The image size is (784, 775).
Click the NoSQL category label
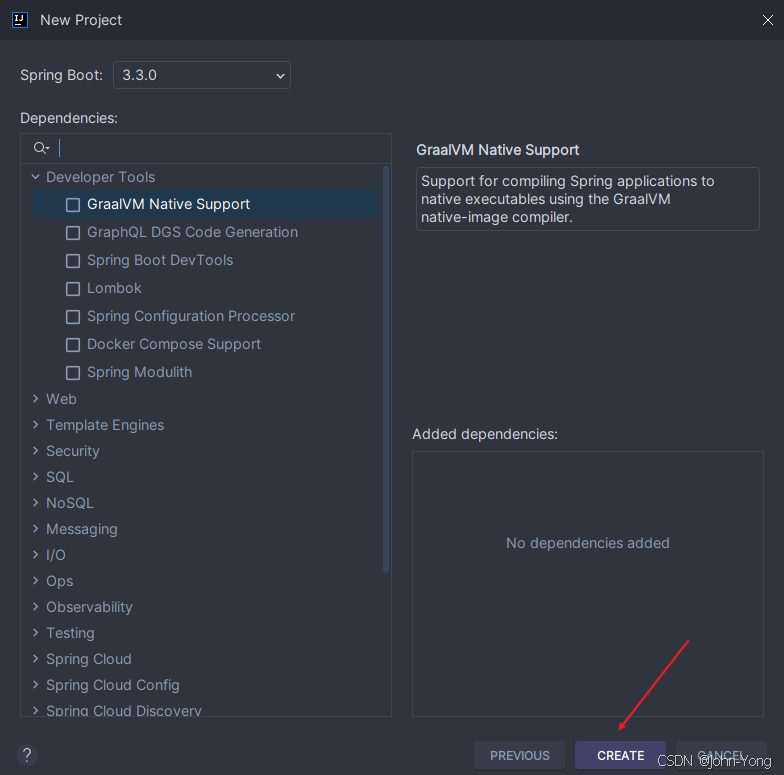tap(70, 503)
